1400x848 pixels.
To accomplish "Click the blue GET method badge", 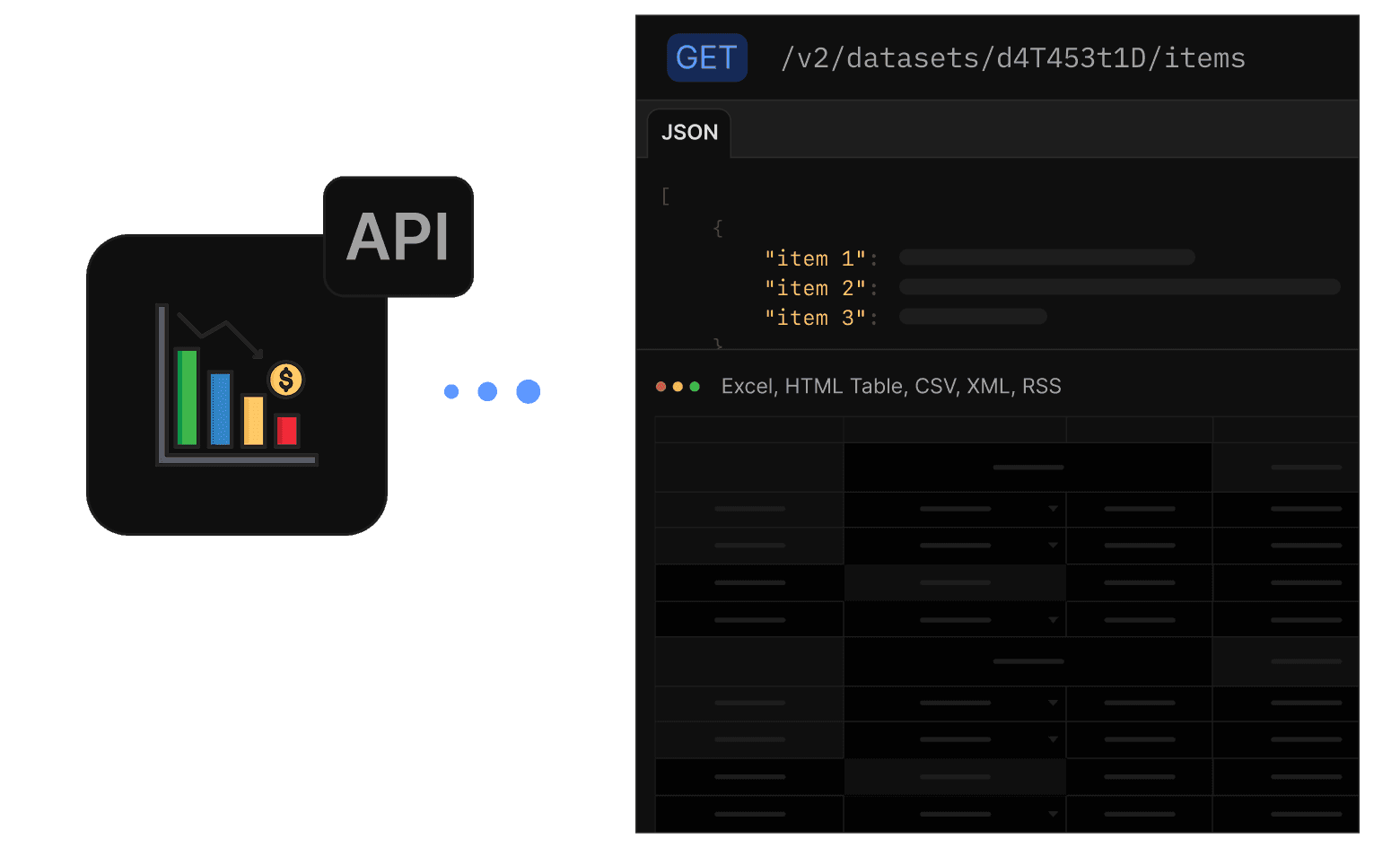I will [707, 57].
